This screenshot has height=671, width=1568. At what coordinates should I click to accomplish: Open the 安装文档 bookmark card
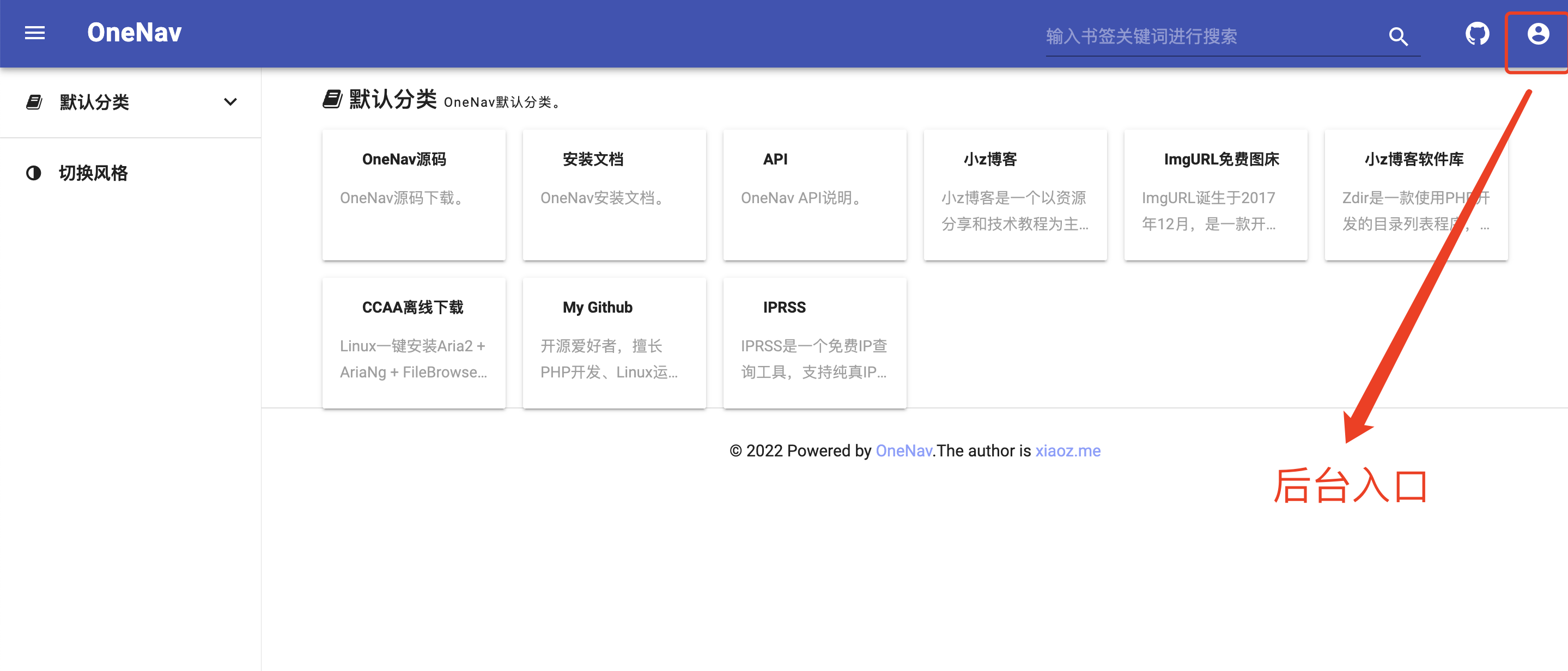tap(614, 194)
